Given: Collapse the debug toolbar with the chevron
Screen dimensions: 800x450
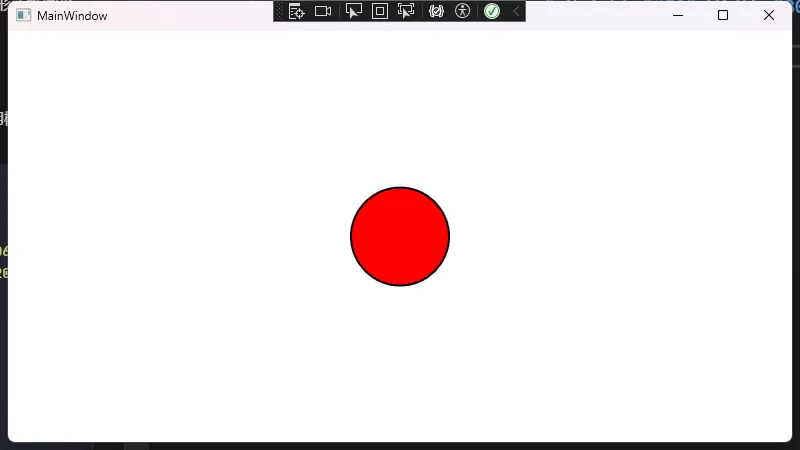Looking at the screenshot, I should 516,11.
